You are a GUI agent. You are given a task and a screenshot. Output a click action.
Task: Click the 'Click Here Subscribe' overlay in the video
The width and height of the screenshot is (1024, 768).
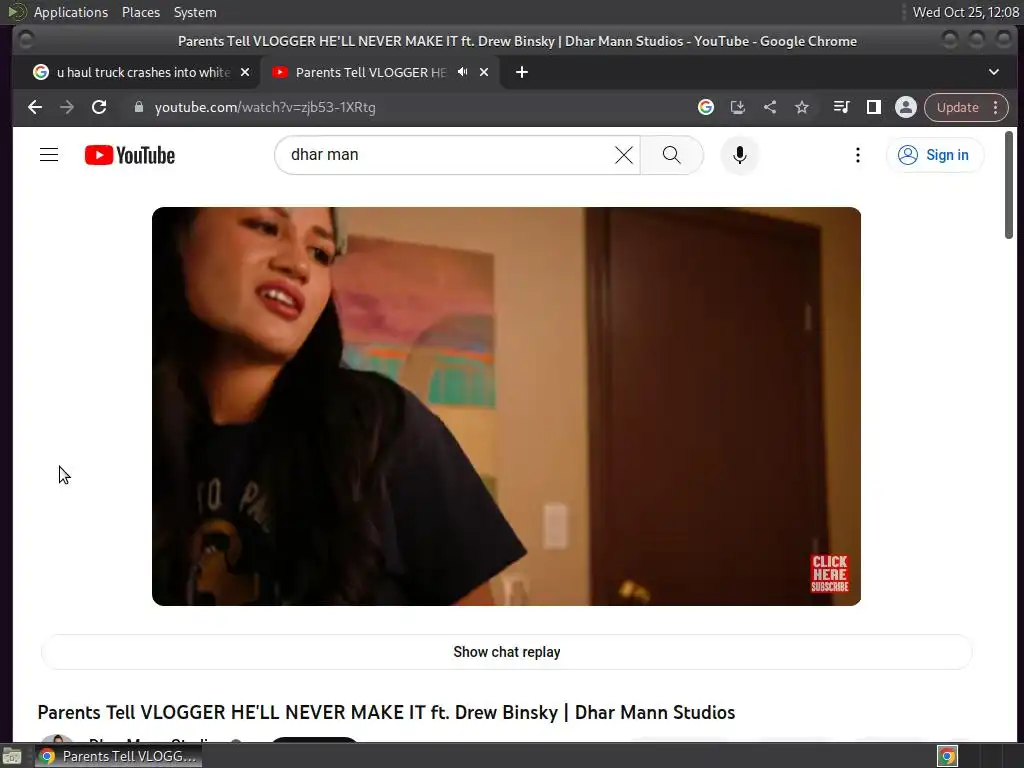pos(829,573)
